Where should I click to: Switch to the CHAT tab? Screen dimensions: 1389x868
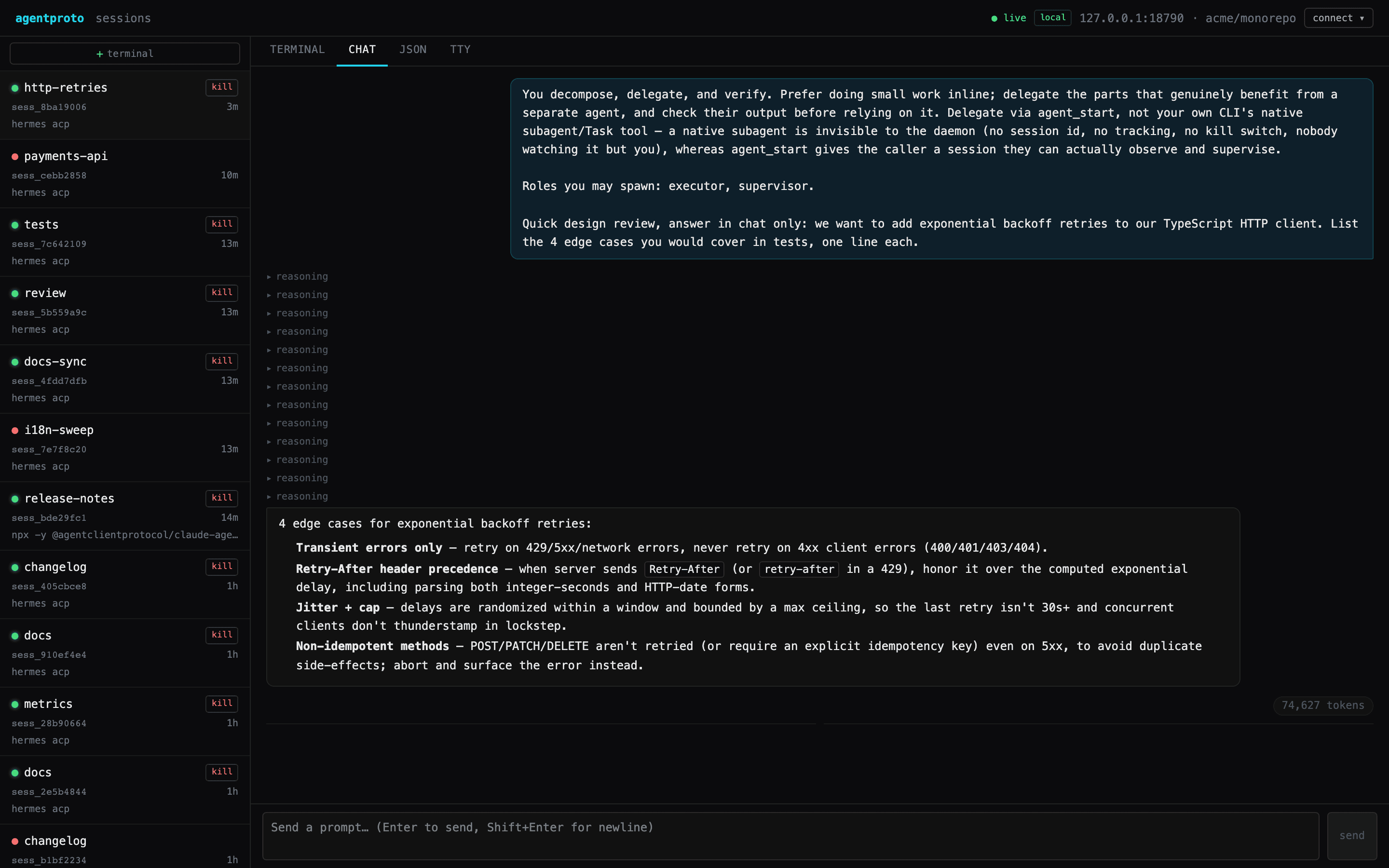tap(362, 49)
